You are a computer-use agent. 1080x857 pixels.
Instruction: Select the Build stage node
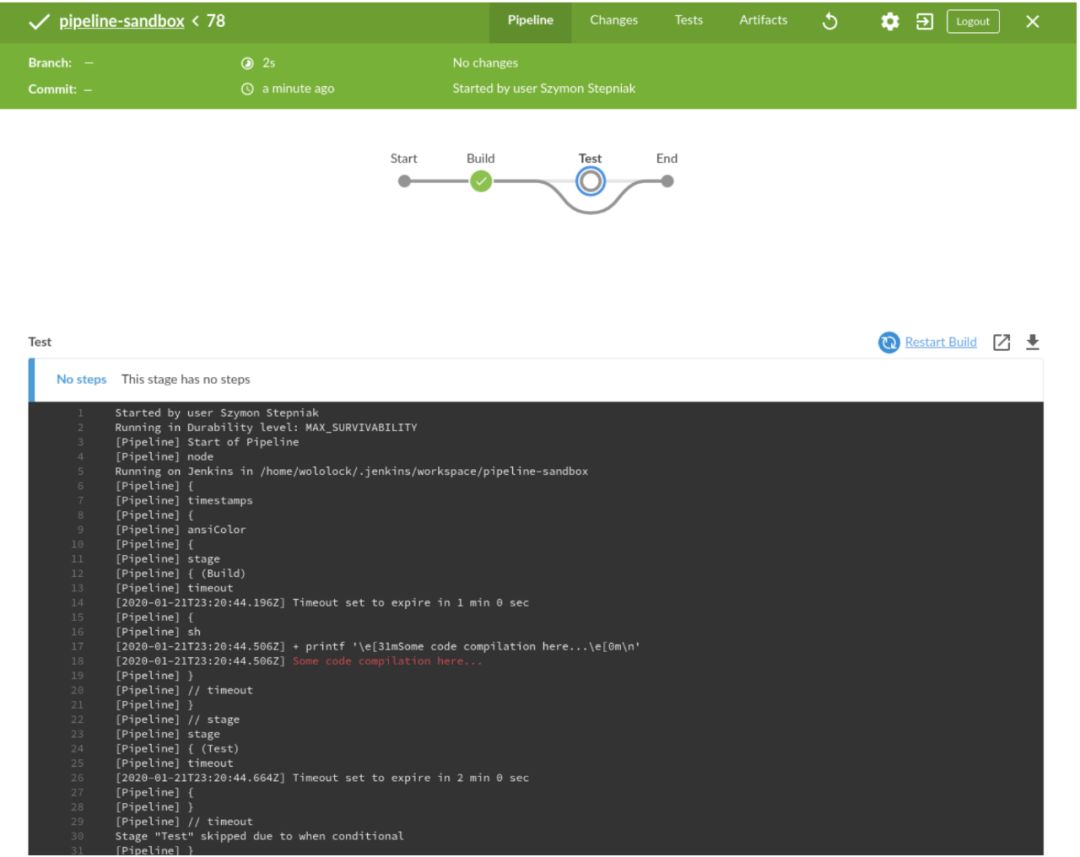pos(481,181)
